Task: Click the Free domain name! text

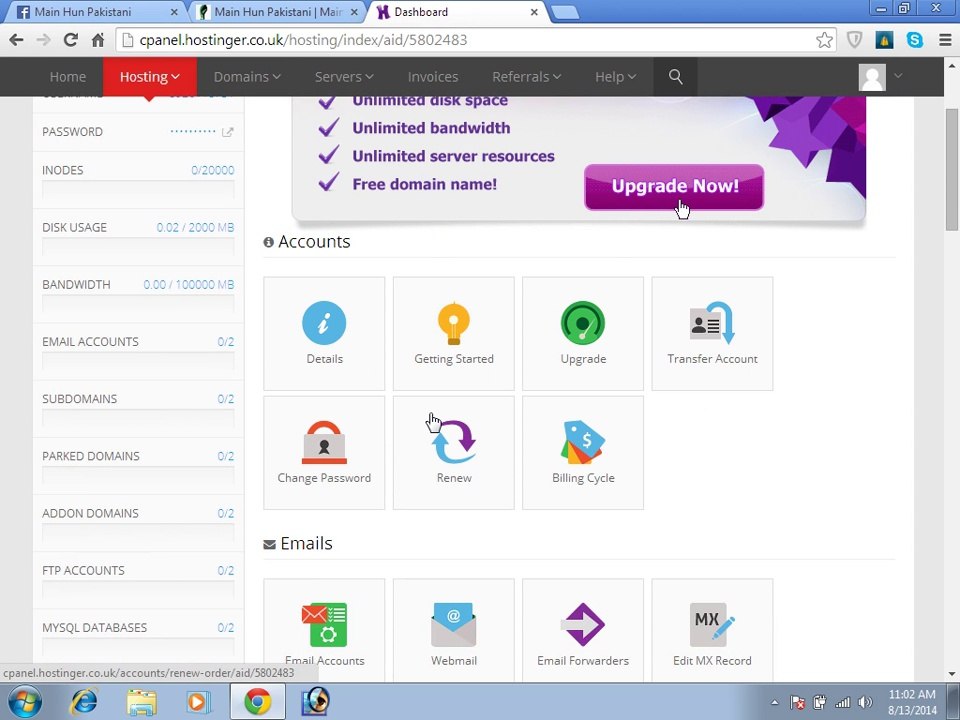Action: click(424, 184)
